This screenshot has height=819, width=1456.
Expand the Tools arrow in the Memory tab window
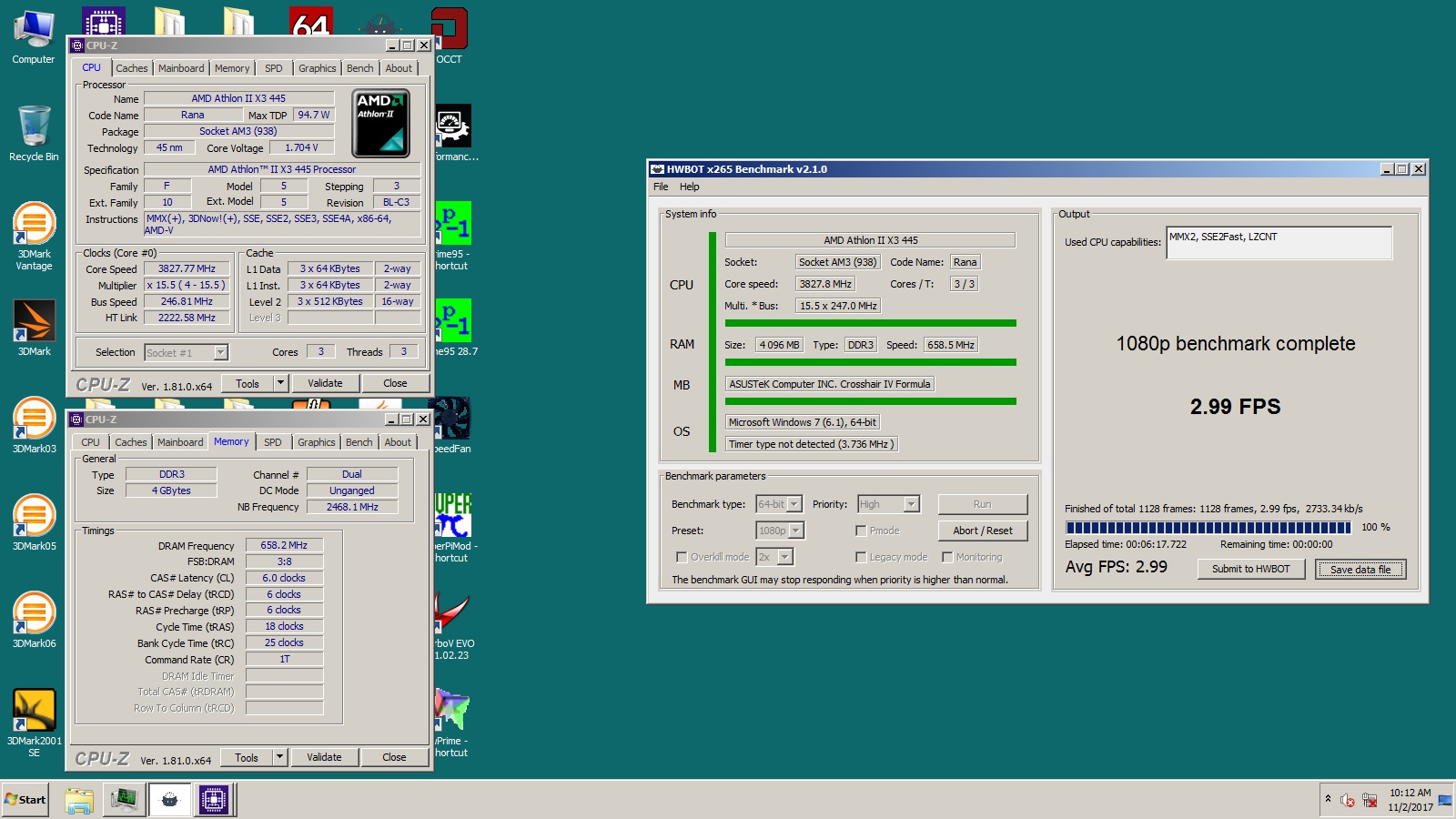[x=279, y=757]
